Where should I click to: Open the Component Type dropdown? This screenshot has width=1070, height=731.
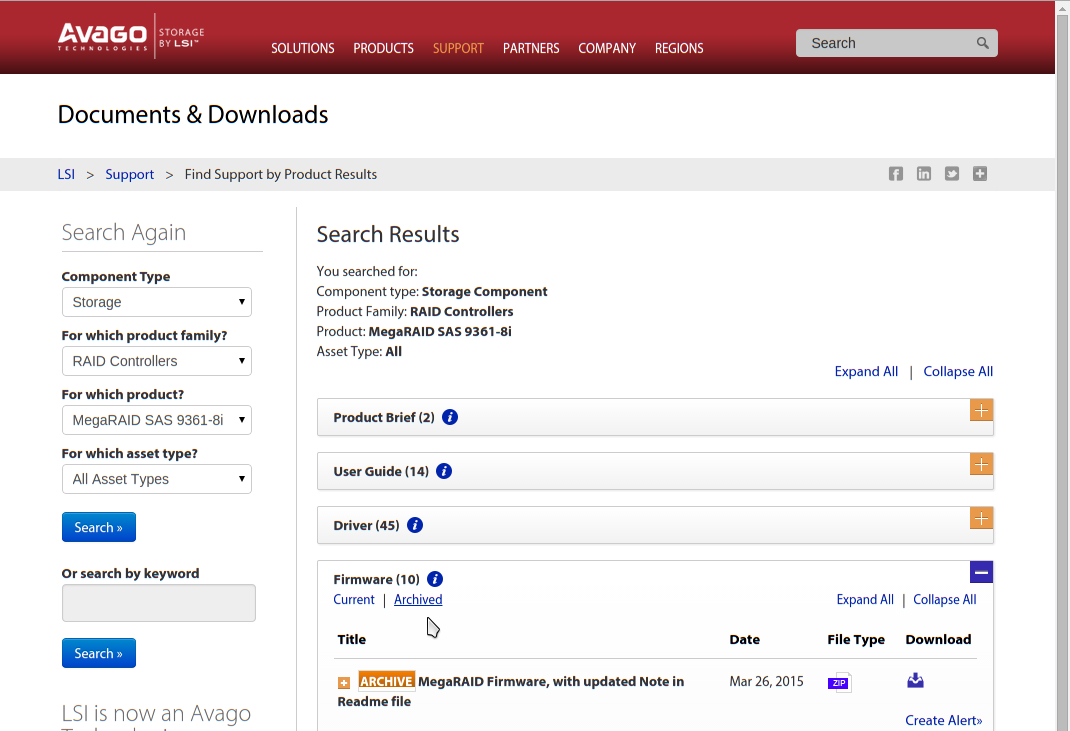157,302
